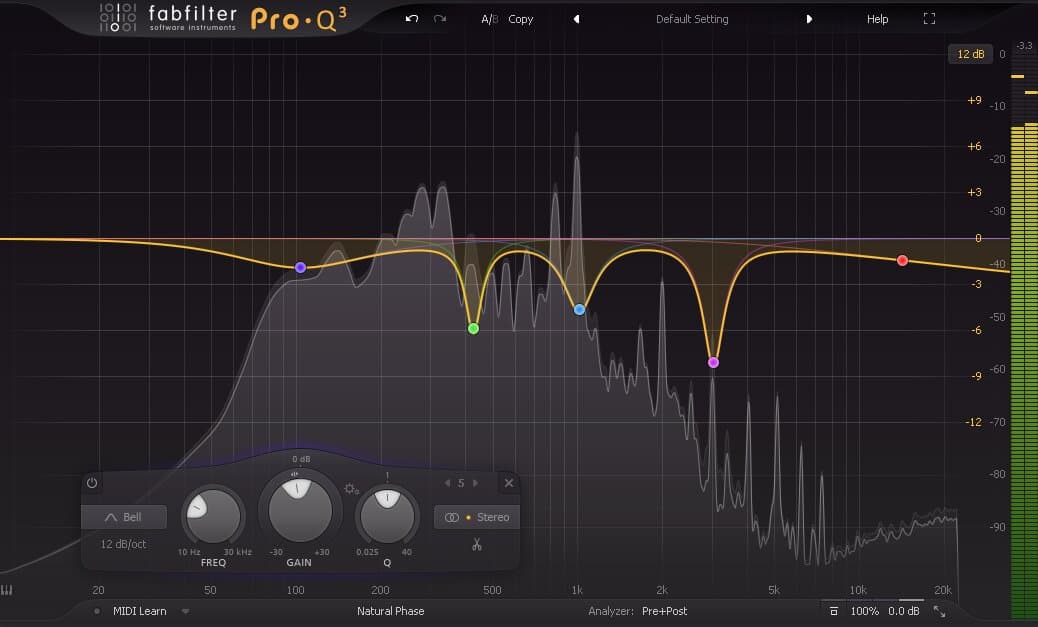Click the resize interface arrow icon
This screenshot has width=1038, height=627.
point(939,611)
